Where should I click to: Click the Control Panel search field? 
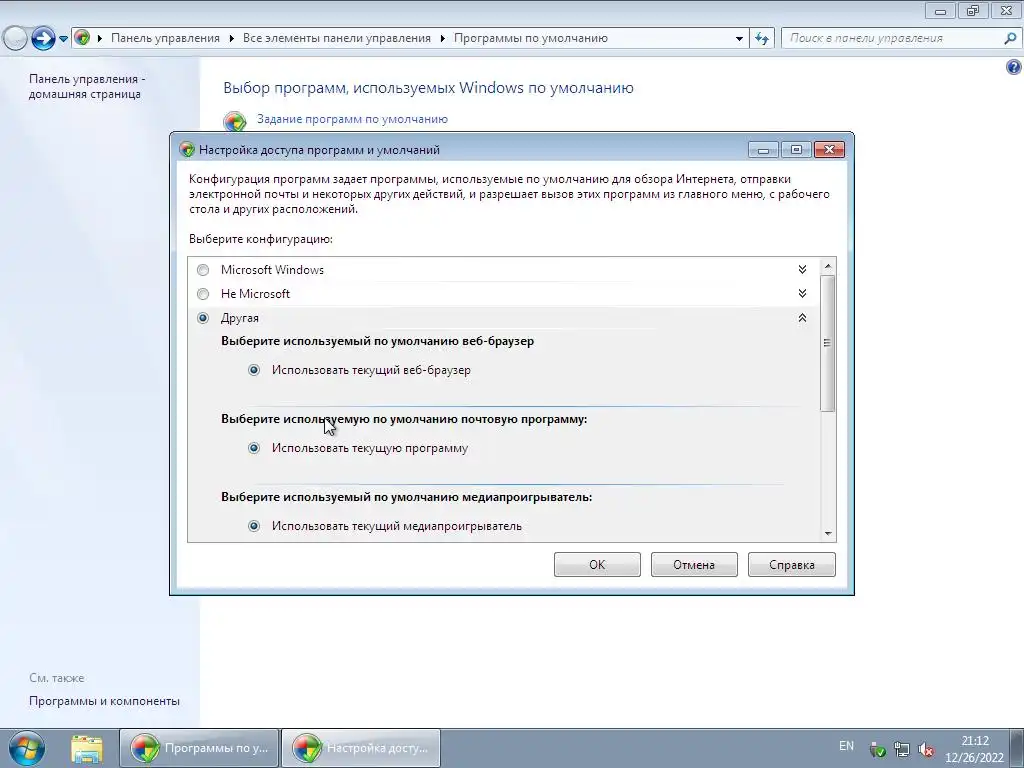pos(892,38)
